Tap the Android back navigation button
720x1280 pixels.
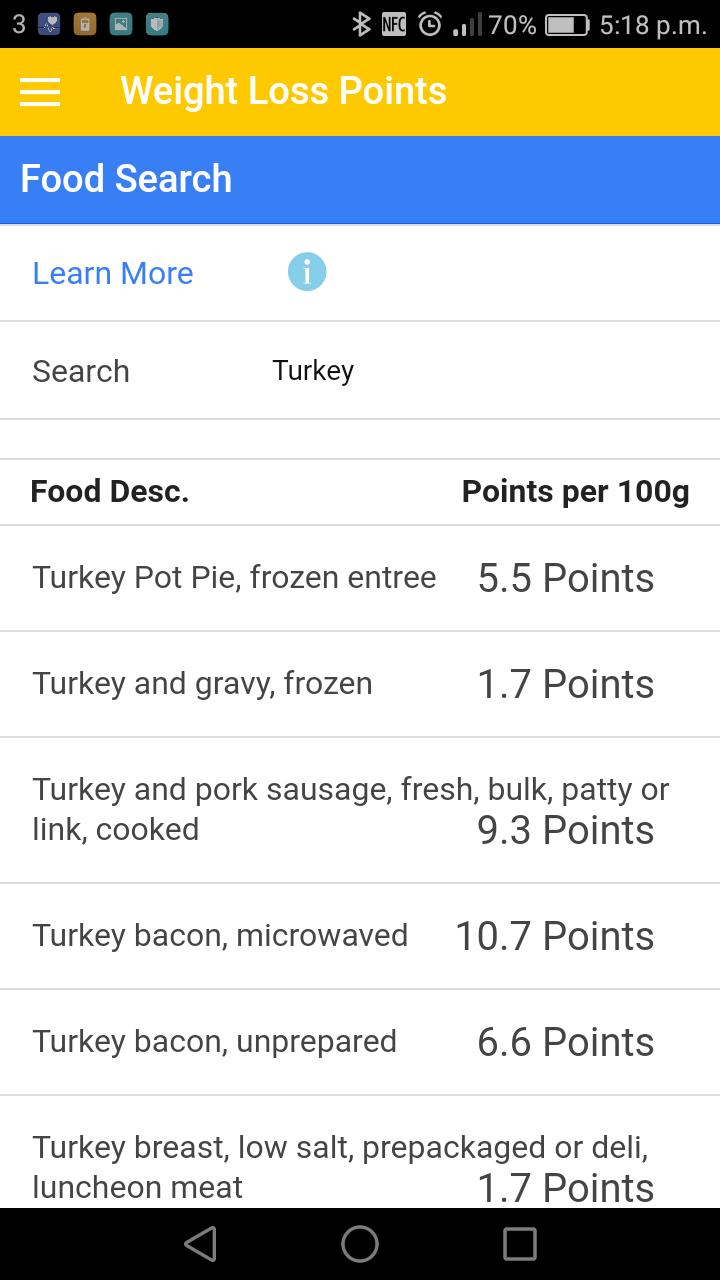(201, 1244)
